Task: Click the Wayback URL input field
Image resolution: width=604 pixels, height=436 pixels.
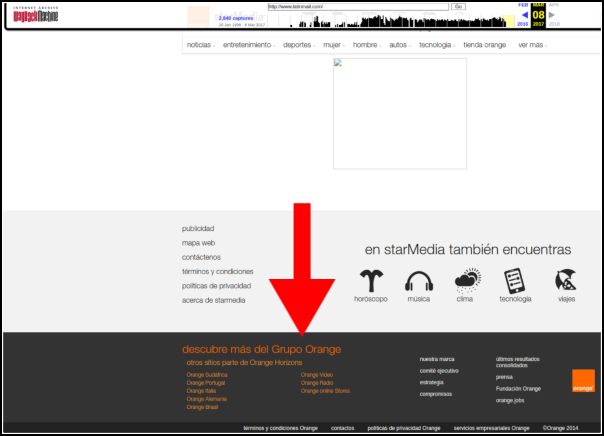Action: coord(358,7)
